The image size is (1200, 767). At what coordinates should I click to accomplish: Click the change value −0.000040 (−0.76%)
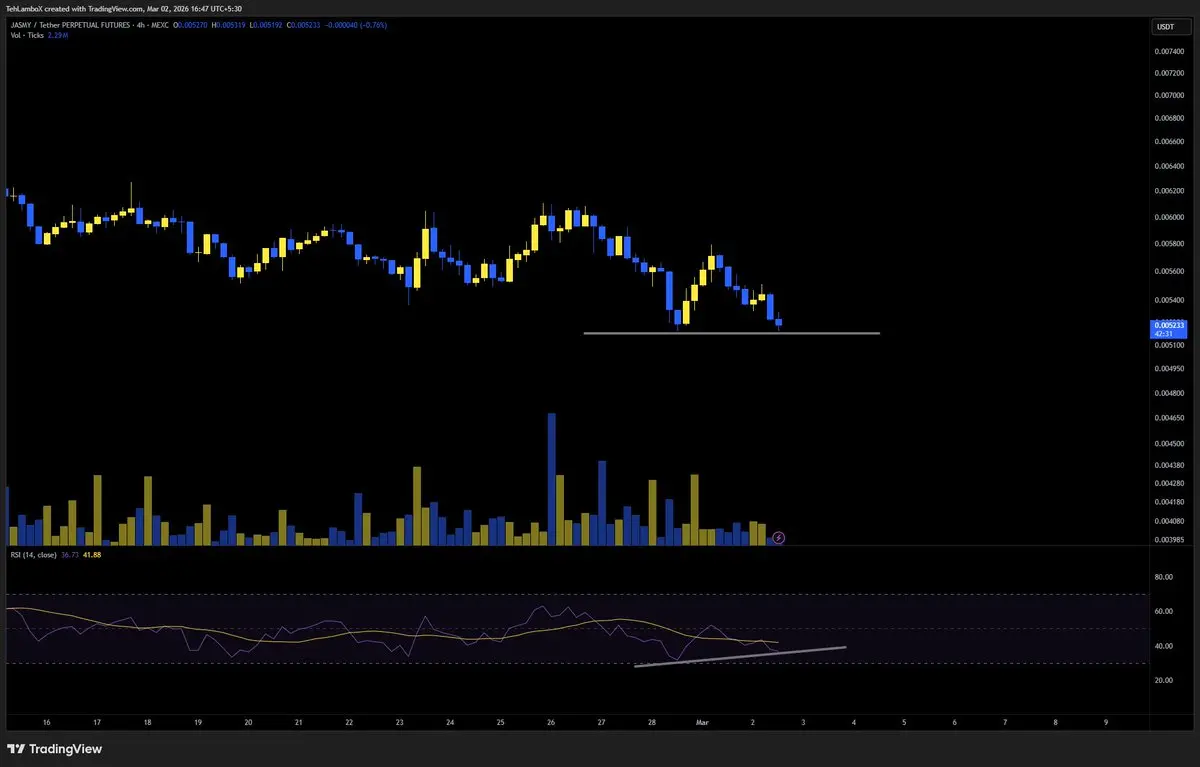(355, 25)
